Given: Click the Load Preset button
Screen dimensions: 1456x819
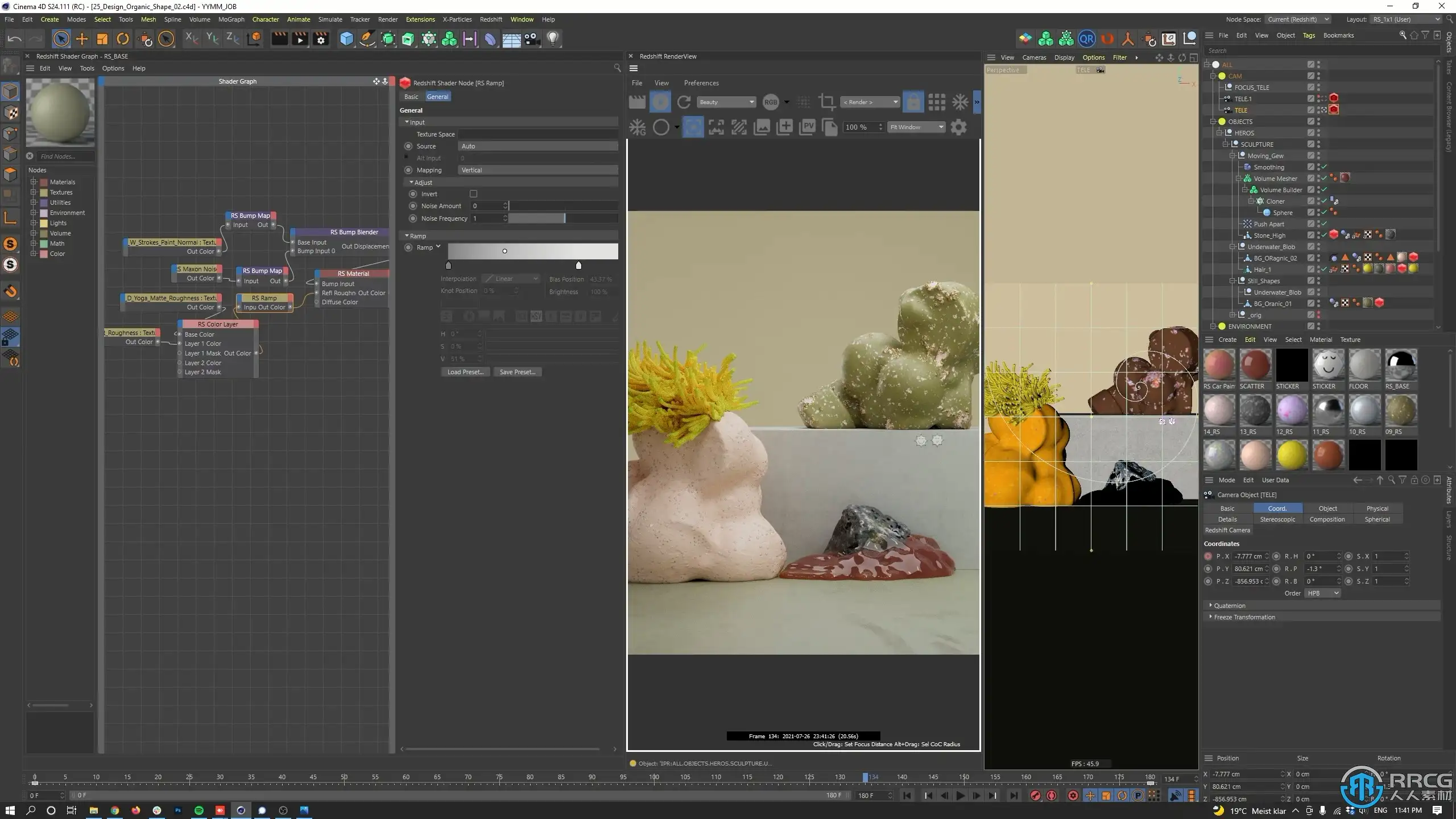Looking at the screenshot, I should point(465,372).
